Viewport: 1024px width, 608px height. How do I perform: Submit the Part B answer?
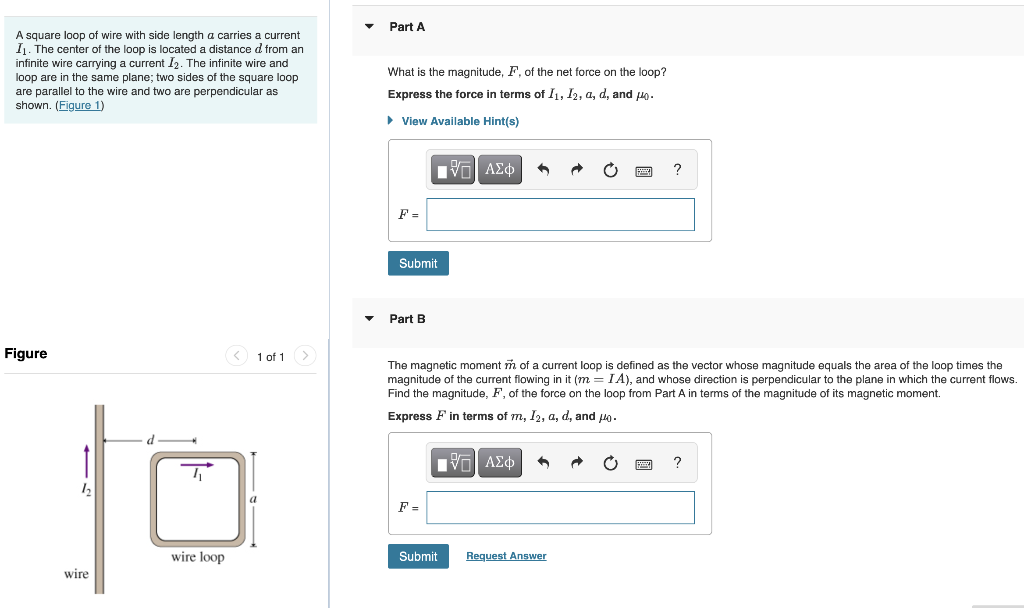point(418,556)
